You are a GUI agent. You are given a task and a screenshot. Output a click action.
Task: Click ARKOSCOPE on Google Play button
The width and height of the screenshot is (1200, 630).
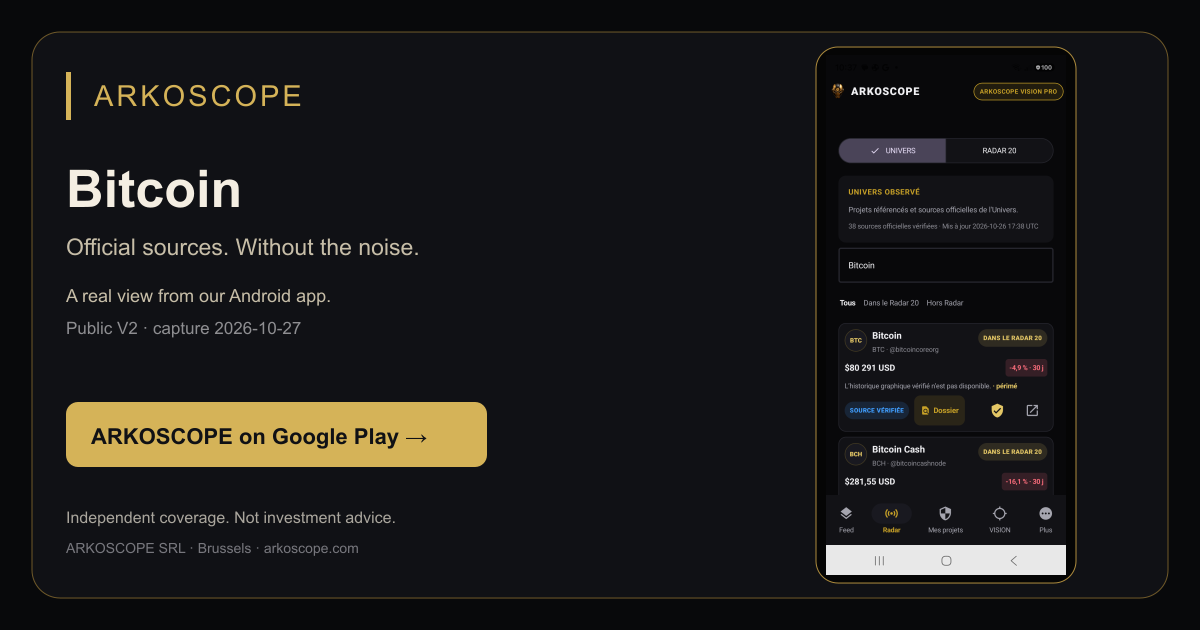[x=276, y=435]
